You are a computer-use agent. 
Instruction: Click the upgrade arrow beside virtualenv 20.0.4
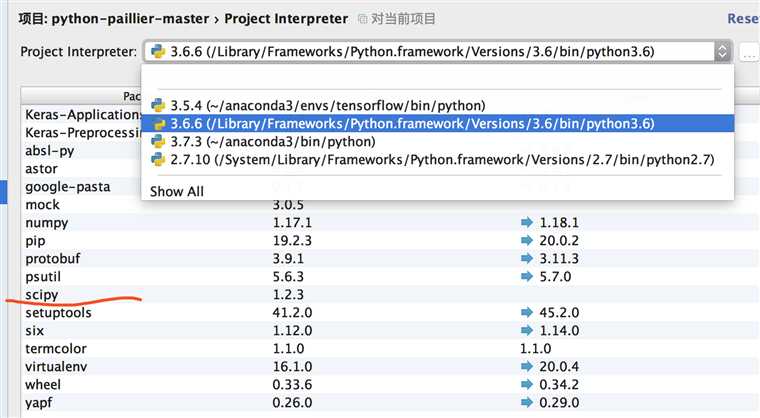[527, 366]
